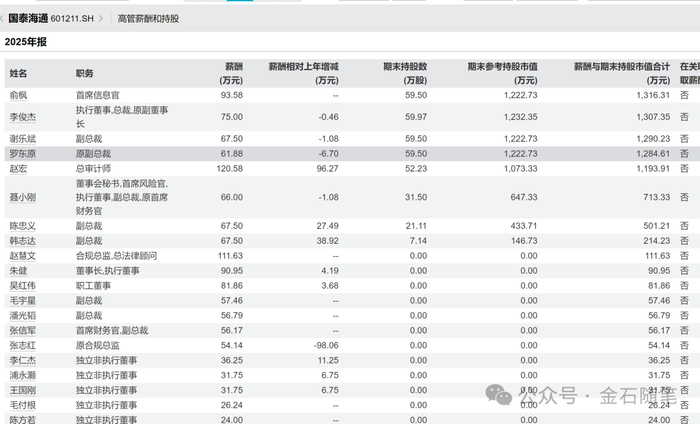Open executive profile link 朱健
This screenshot has height=424, width=700.
click(x=18, y=271)
